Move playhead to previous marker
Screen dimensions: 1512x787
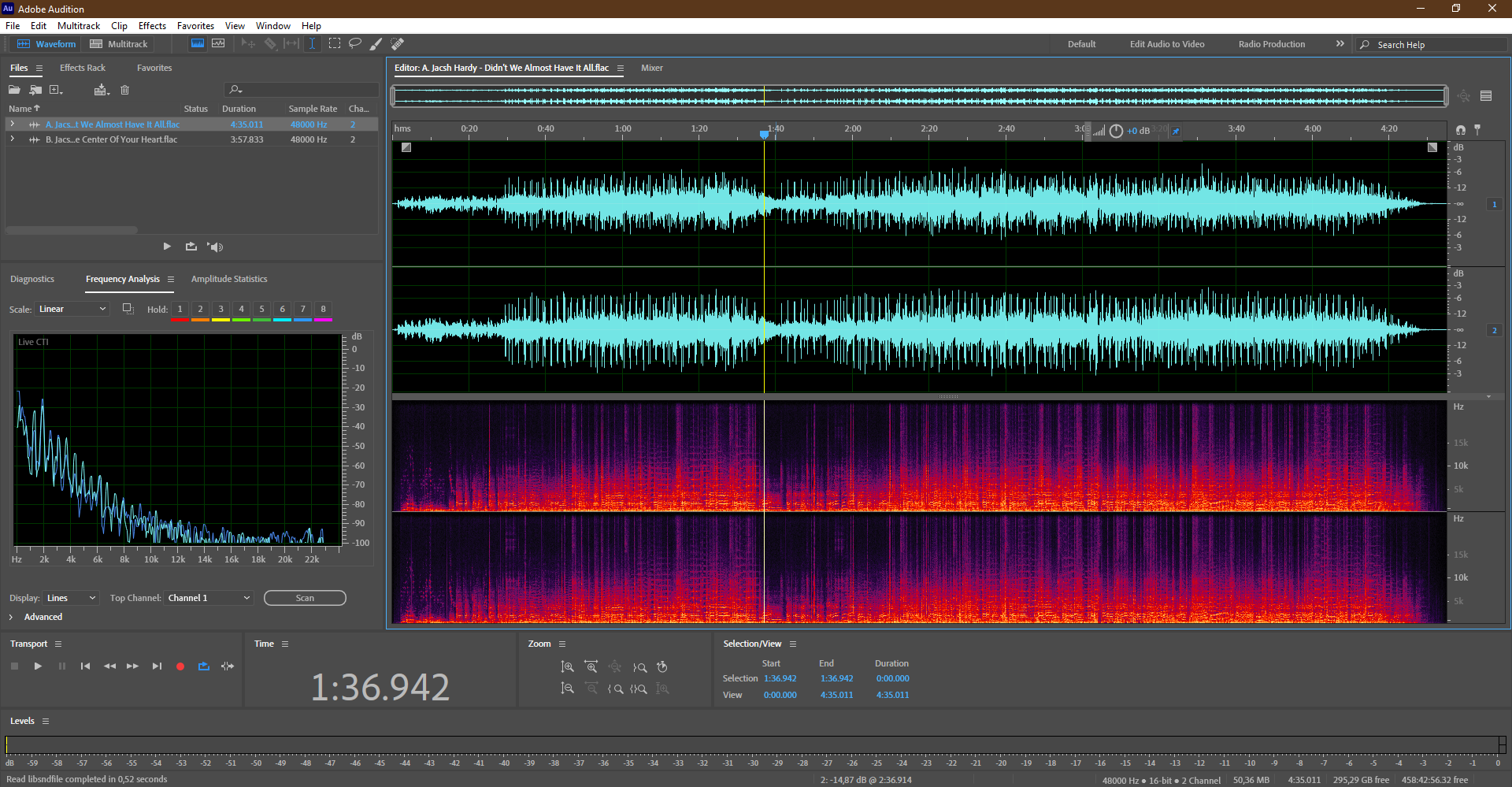click(x=85, y=666)
